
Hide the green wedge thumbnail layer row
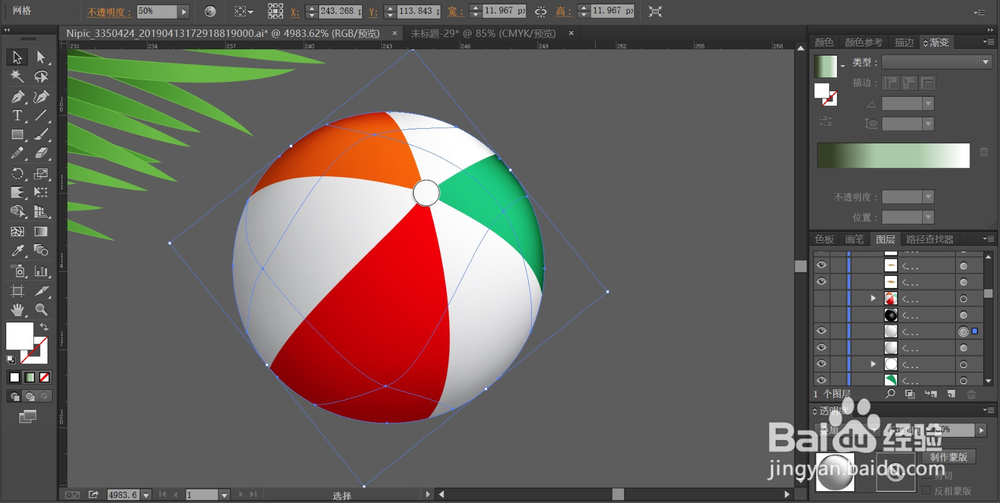pos(821,380)
